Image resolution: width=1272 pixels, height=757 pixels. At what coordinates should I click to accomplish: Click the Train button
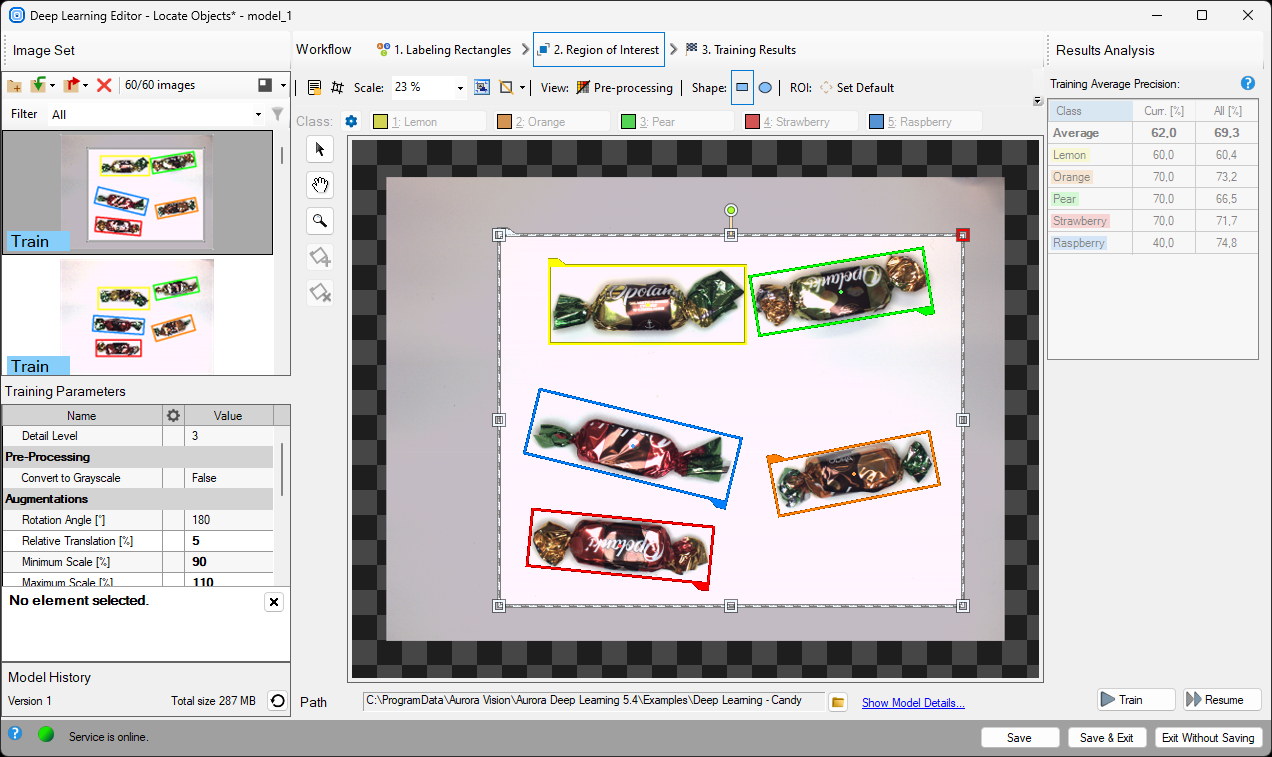(1135, 700)
